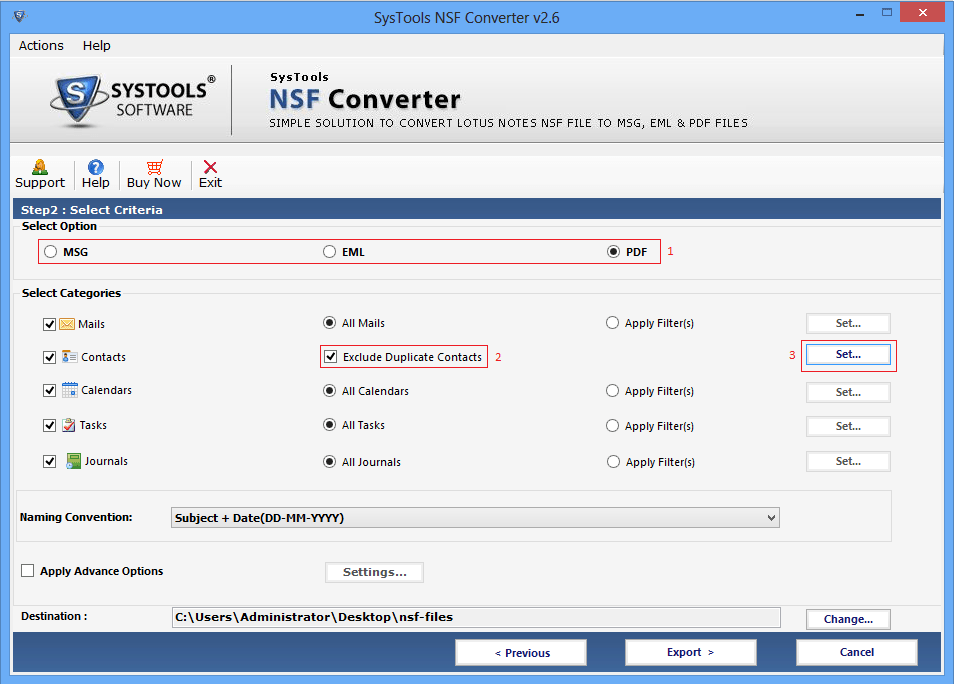954x684 pixels.
Task: Choose the All Tasks radio option
Action: pos(329,425)
